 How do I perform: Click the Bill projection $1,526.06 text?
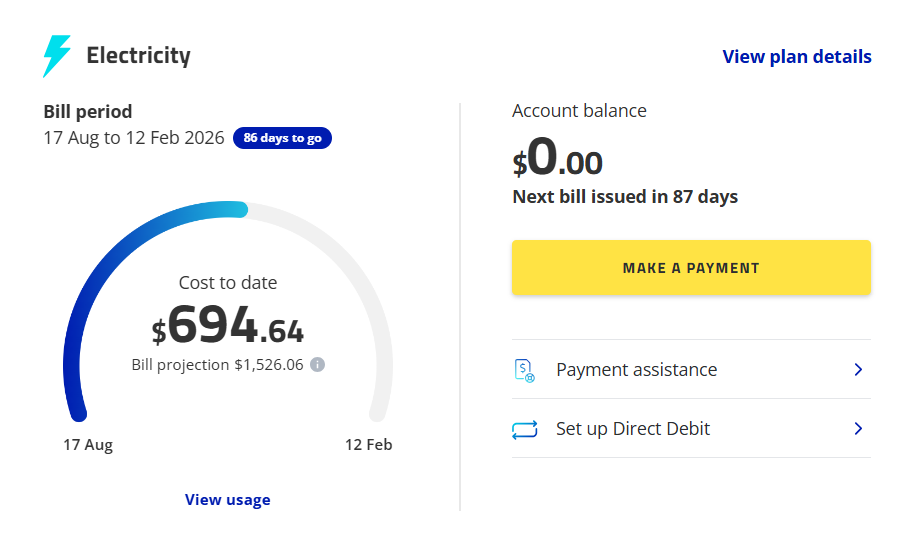[x=216, y=365]
